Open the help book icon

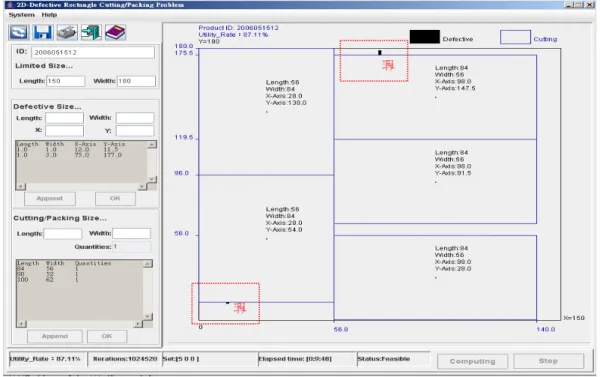[x=115, y=32]
